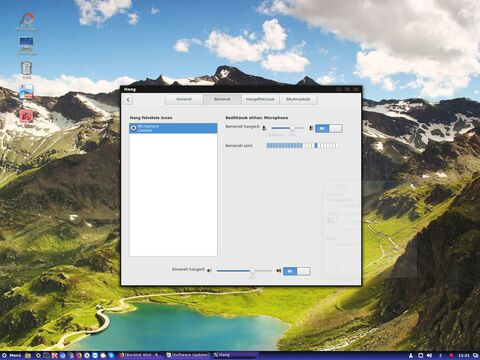The width and height of the screenshot is (480, 360).
Task: Select the Microphone Camera input device
Action: [x=173, y=128]
